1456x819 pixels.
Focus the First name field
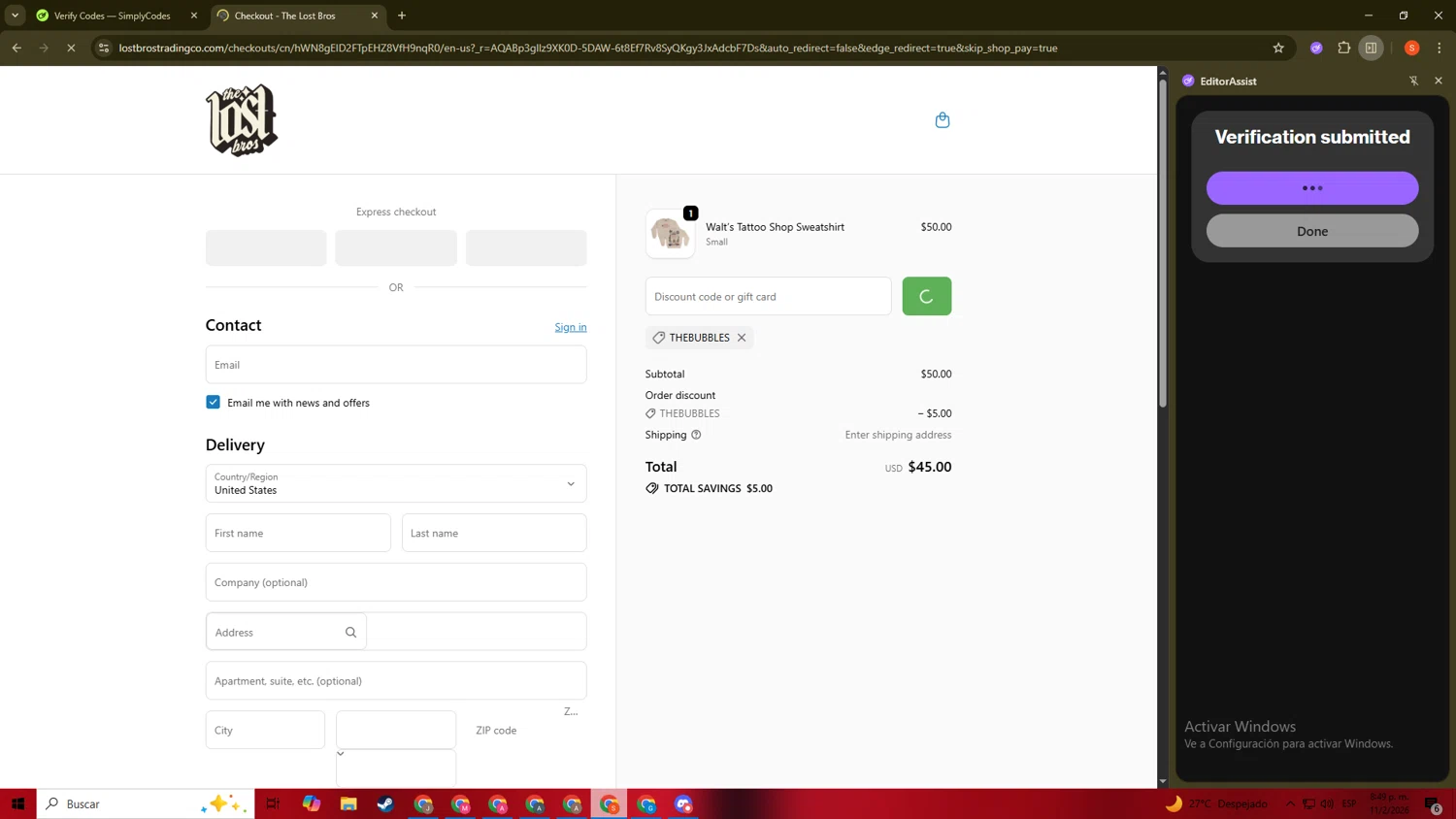[x=298, y=533]
